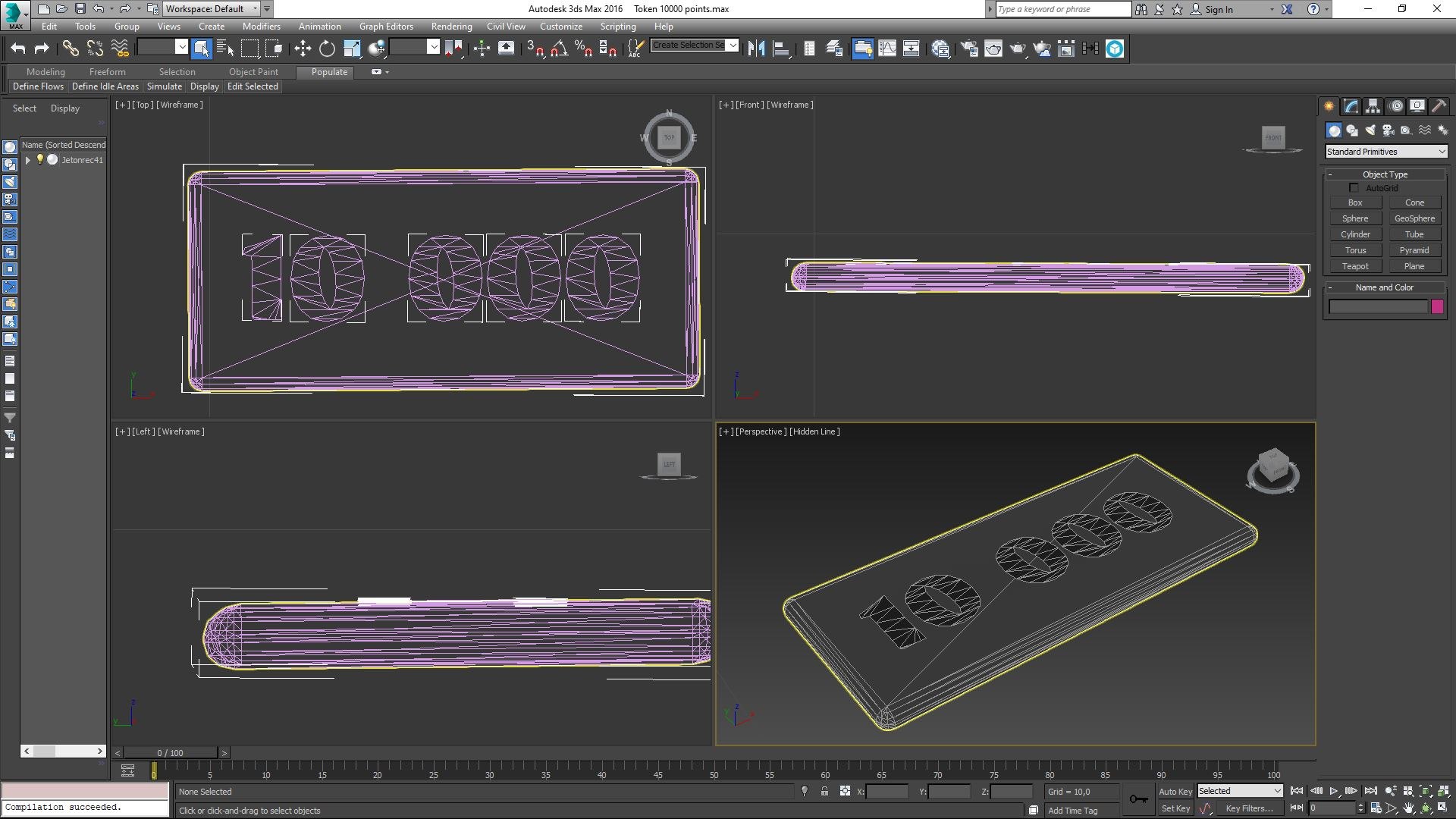Click the Play Animation button
Viewport: 1456px width, 819px height.
pyautogui.click(x=1334, y=791)
